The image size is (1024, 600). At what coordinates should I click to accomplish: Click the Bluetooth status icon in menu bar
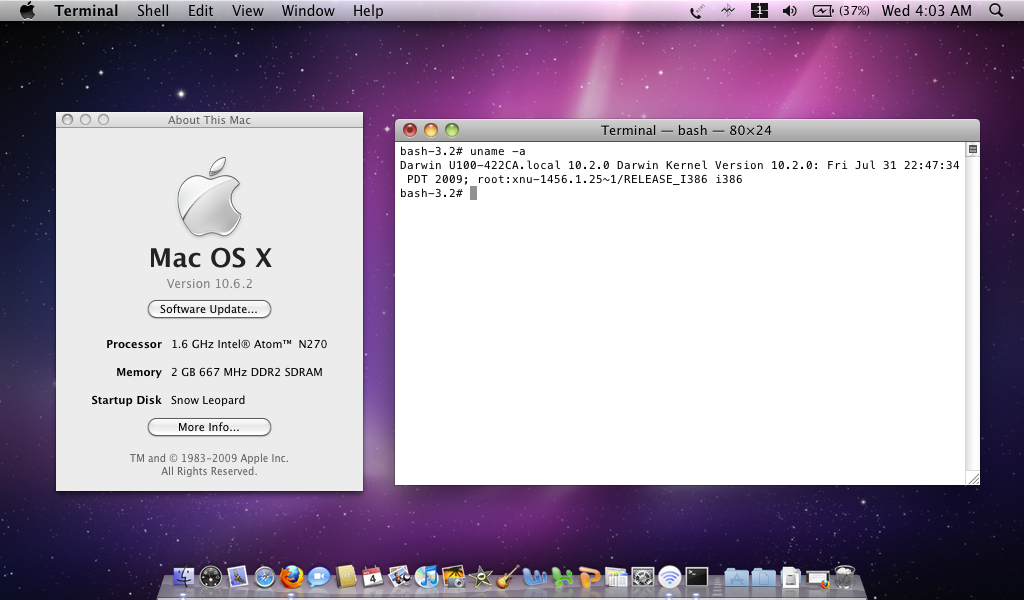(728, 10)
